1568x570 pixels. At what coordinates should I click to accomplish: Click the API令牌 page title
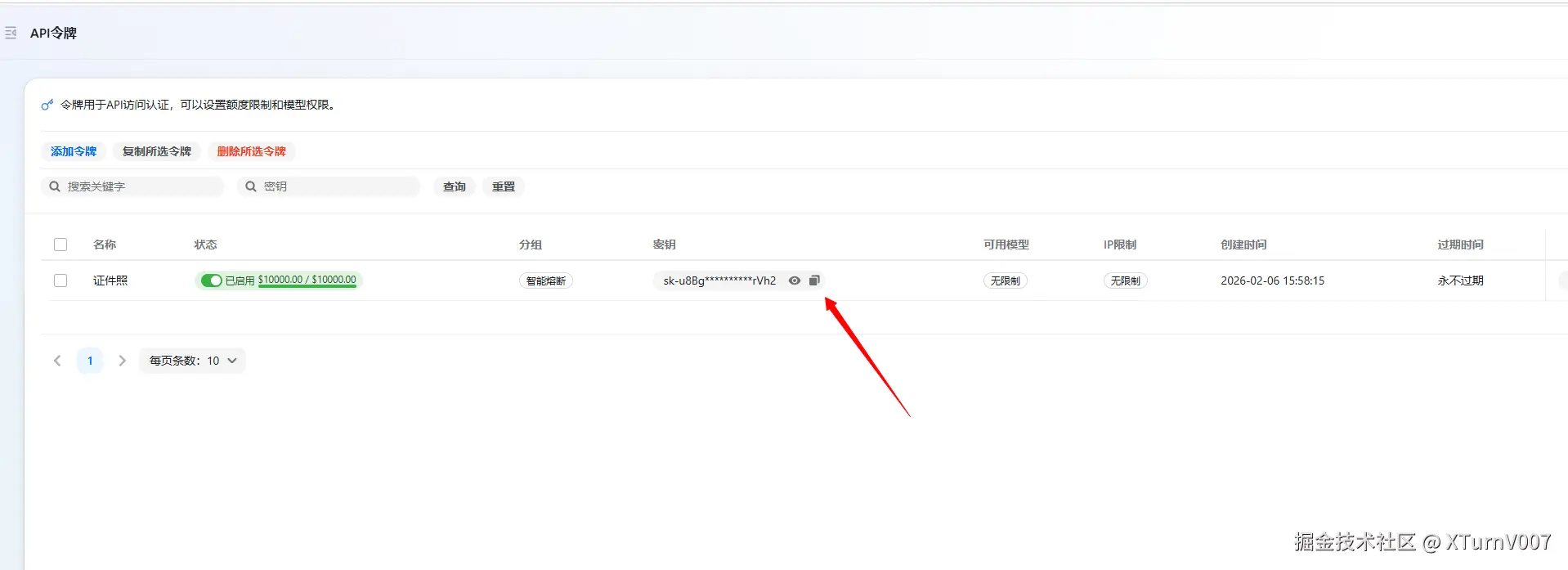53,33
